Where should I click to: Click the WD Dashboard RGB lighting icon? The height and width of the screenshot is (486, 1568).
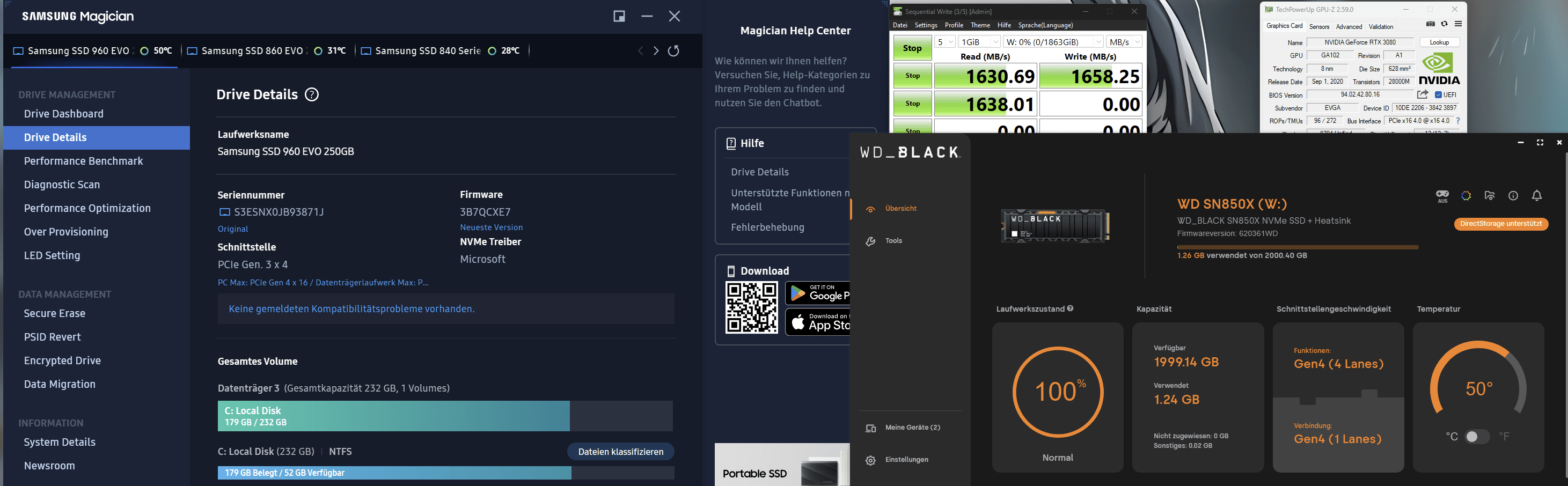(x=1466, y=196)
